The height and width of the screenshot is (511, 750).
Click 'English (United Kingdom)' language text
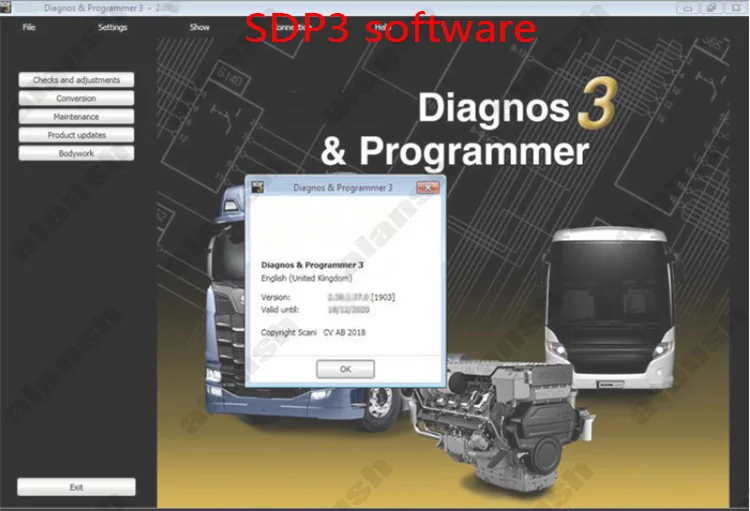coord(307,278)
